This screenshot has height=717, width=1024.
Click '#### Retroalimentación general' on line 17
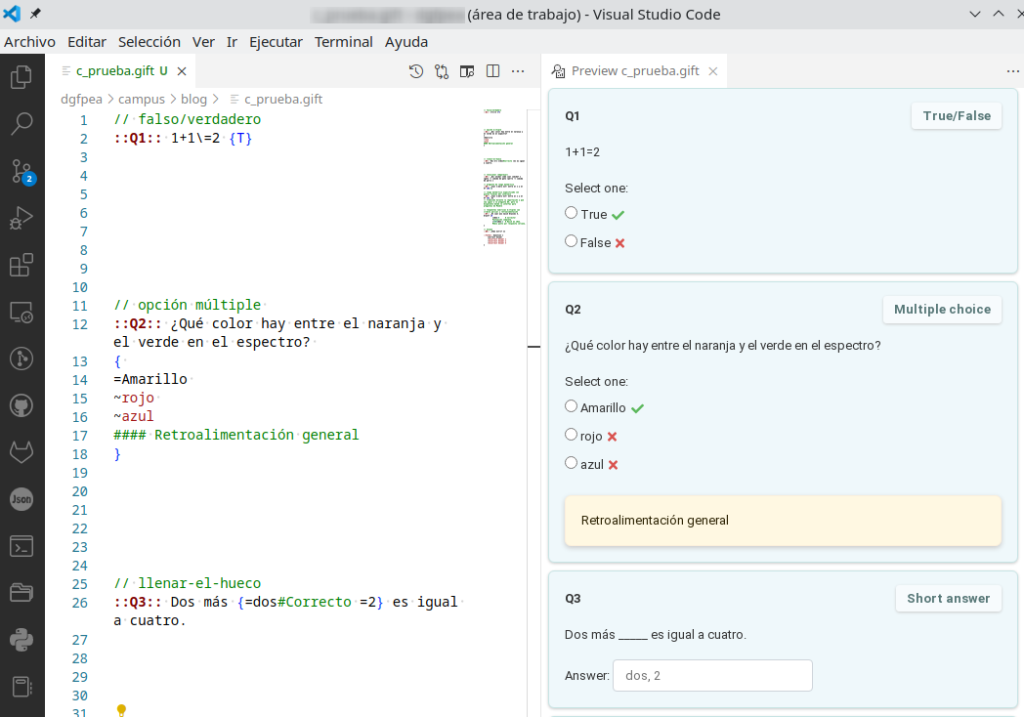pos(236,435)
